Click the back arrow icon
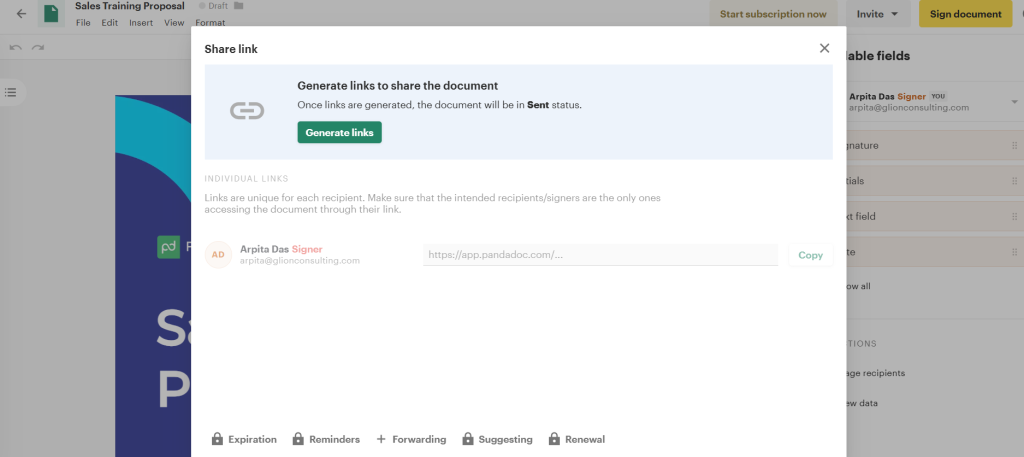 tap(21, 14)
